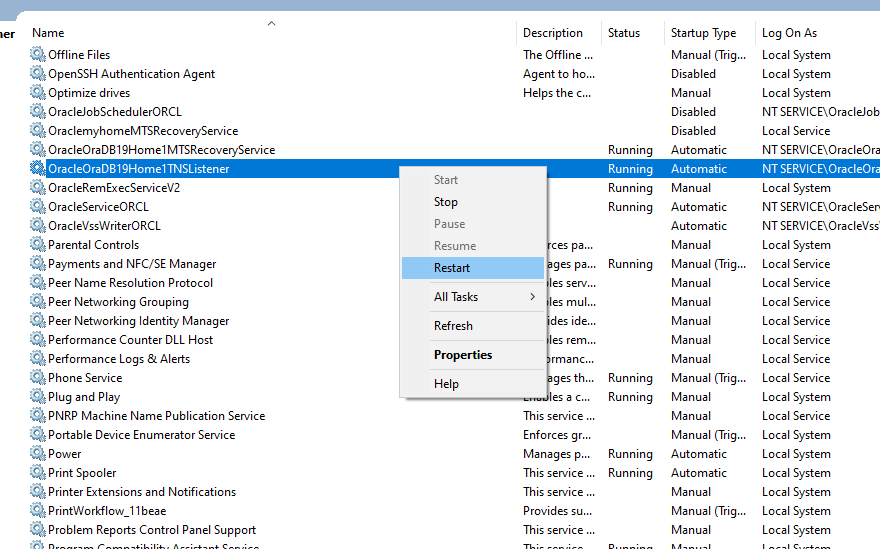
Task: Sort services by Status column header
Action: tap(624, 33)
